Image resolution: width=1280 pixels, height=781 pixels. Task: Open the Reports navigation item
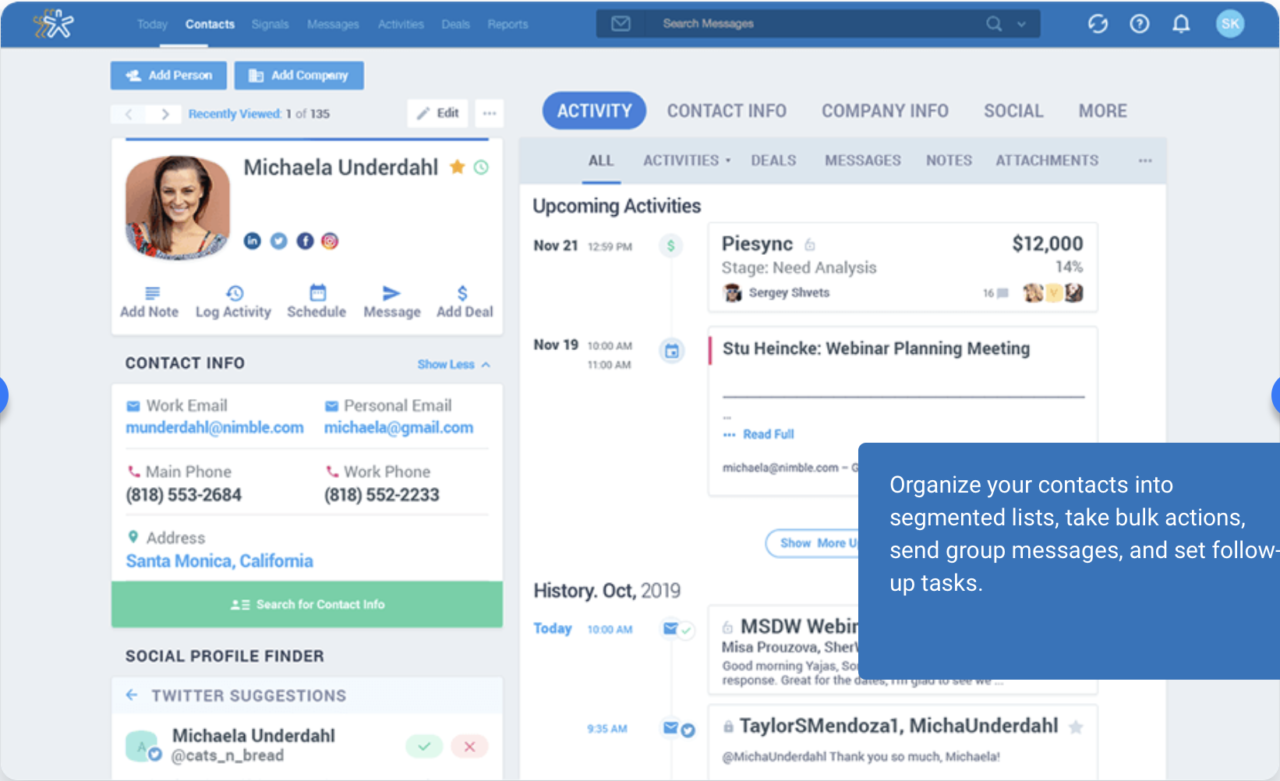(x=508, y=24)
